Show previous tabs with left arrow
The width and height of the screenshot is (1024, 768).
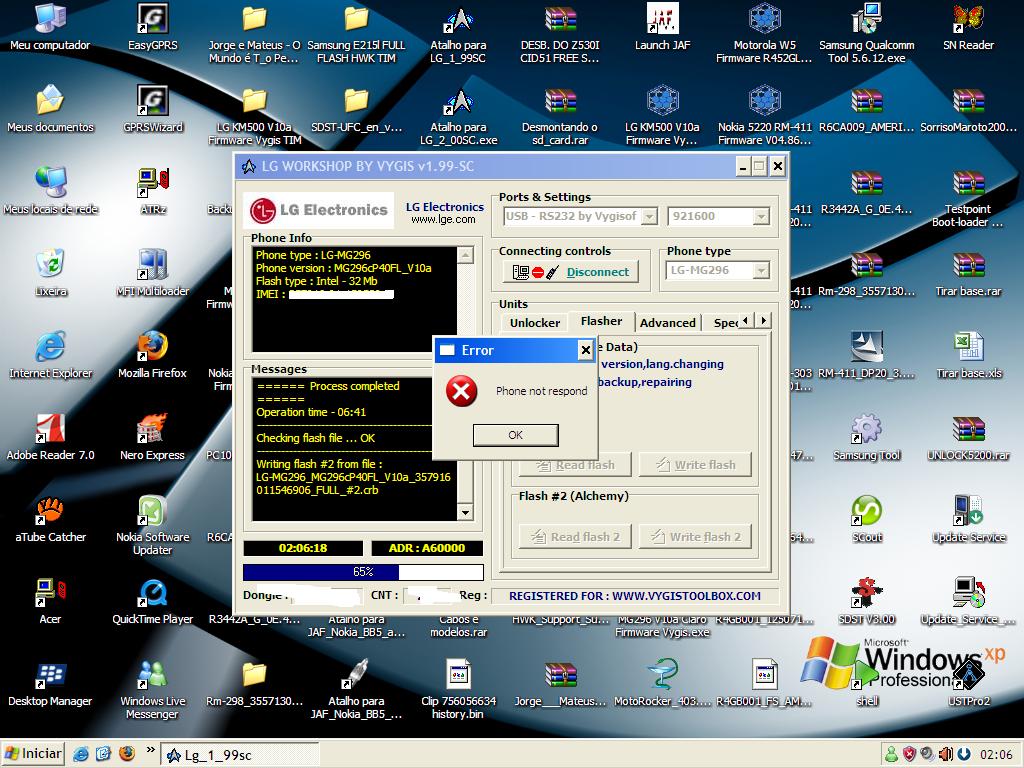(745, 321)
